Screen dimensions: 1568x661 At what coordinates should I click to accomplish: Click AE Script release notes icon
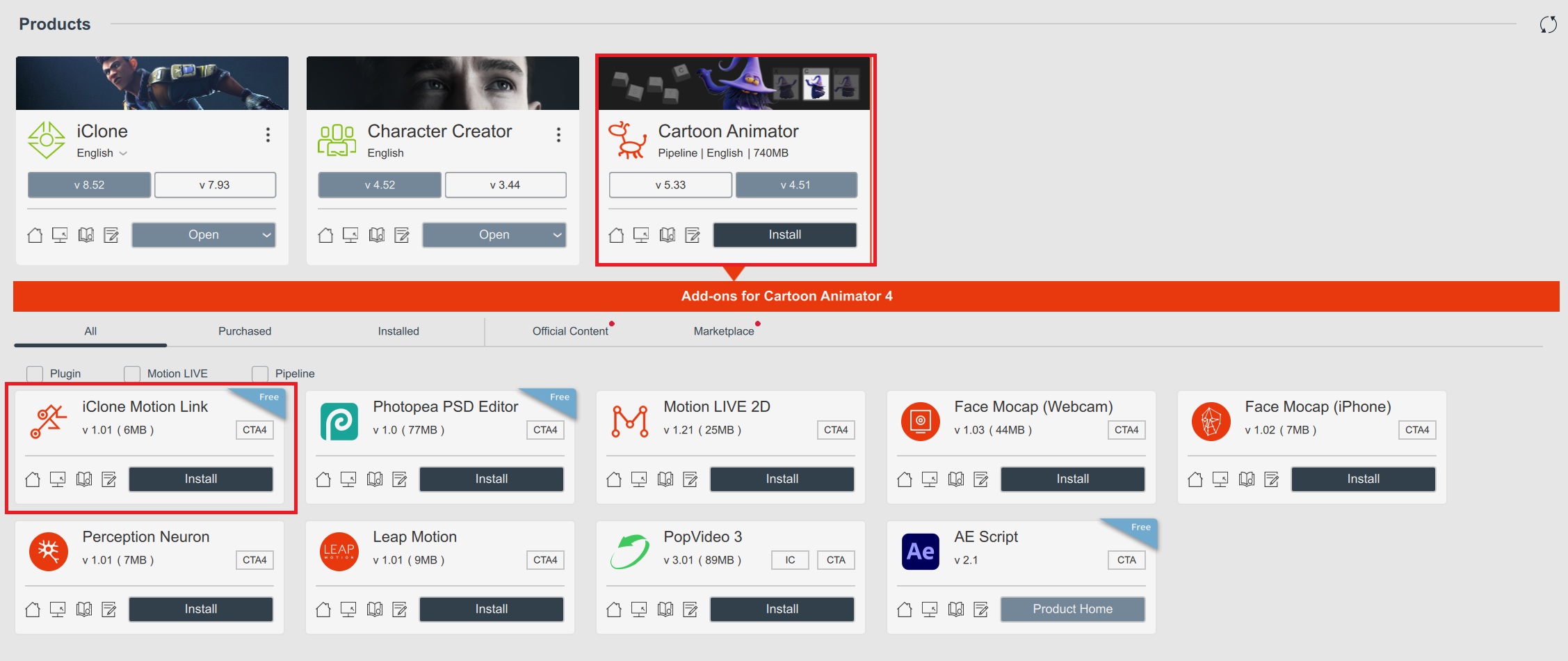point(981,610)
